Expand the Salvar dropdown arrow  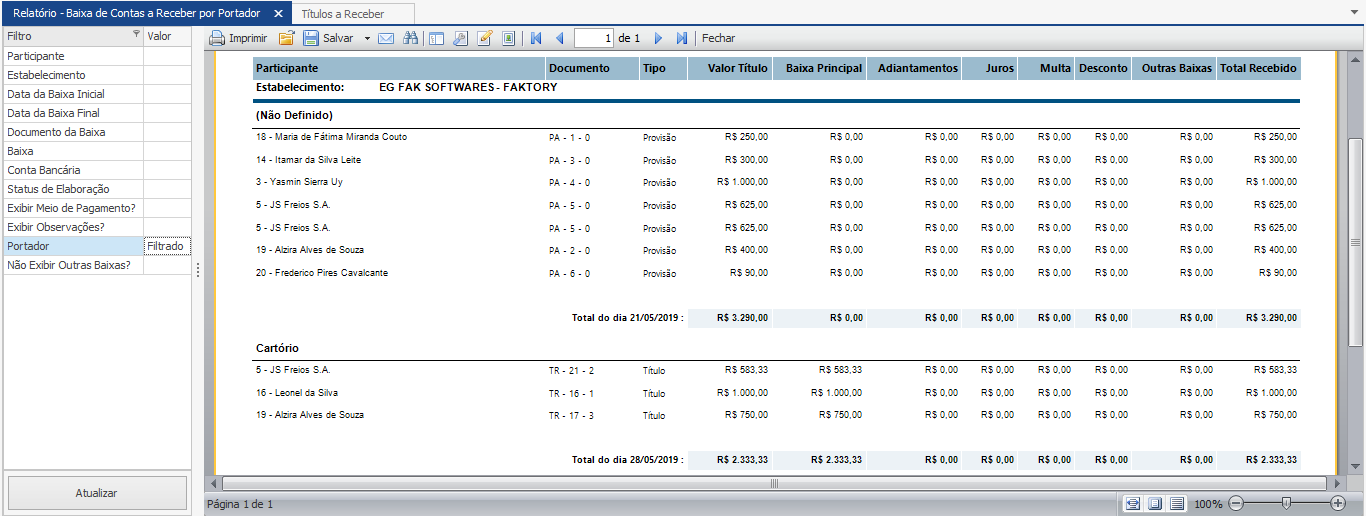[367, 38]
